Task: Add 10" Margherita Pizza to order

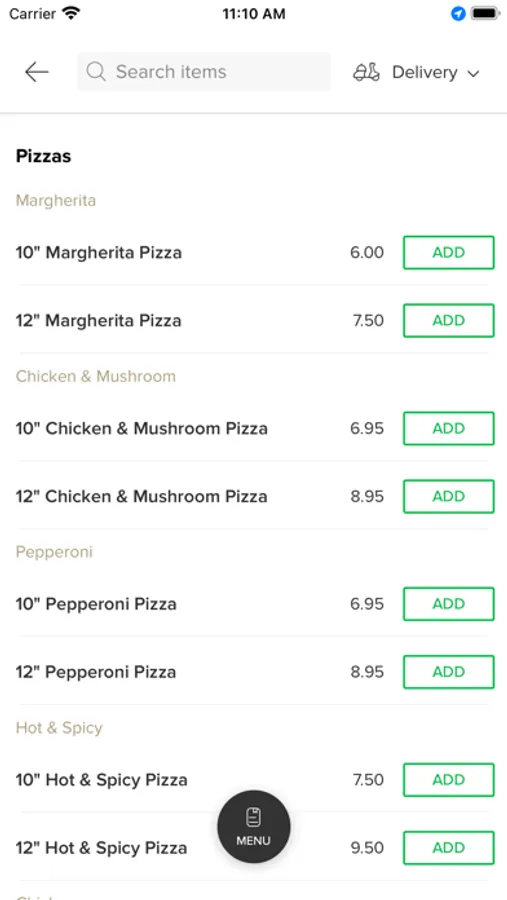Action: pos(448,253)
